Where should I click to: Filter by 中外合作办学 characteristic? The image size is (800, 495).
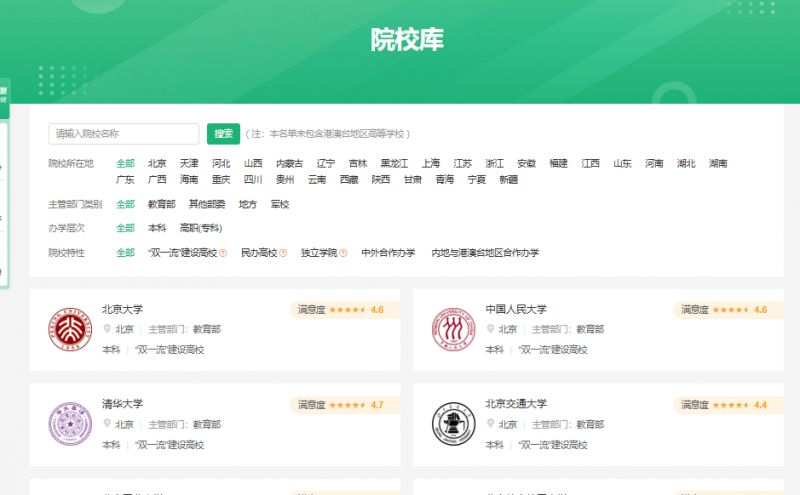point(388,253)
